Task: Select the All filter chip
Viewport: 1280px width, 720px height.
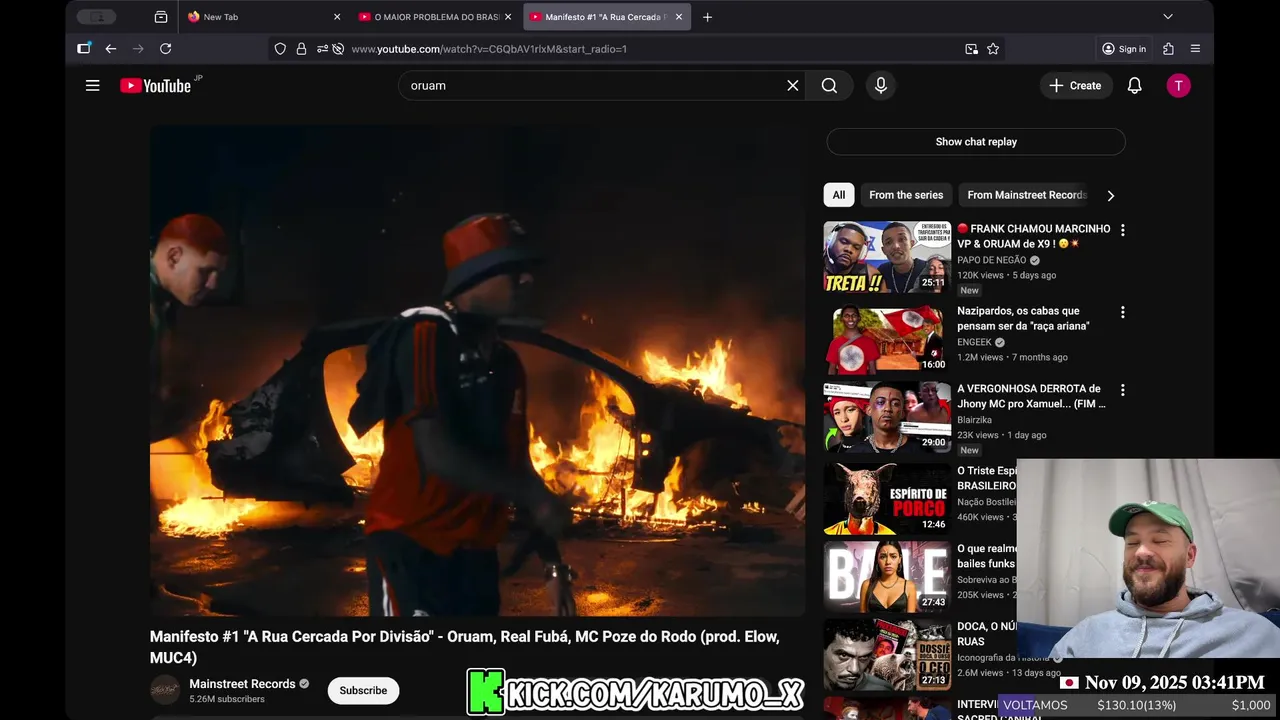Action: [x=839, y=195]
